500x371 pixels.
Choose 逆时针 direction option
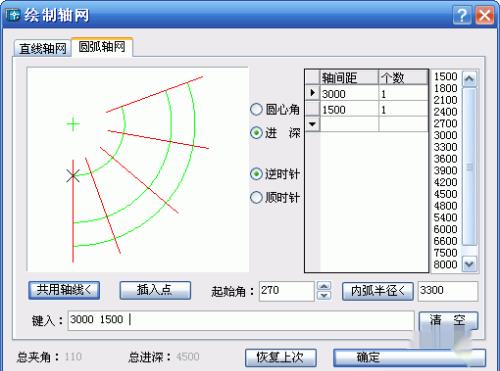click(256, 174)
